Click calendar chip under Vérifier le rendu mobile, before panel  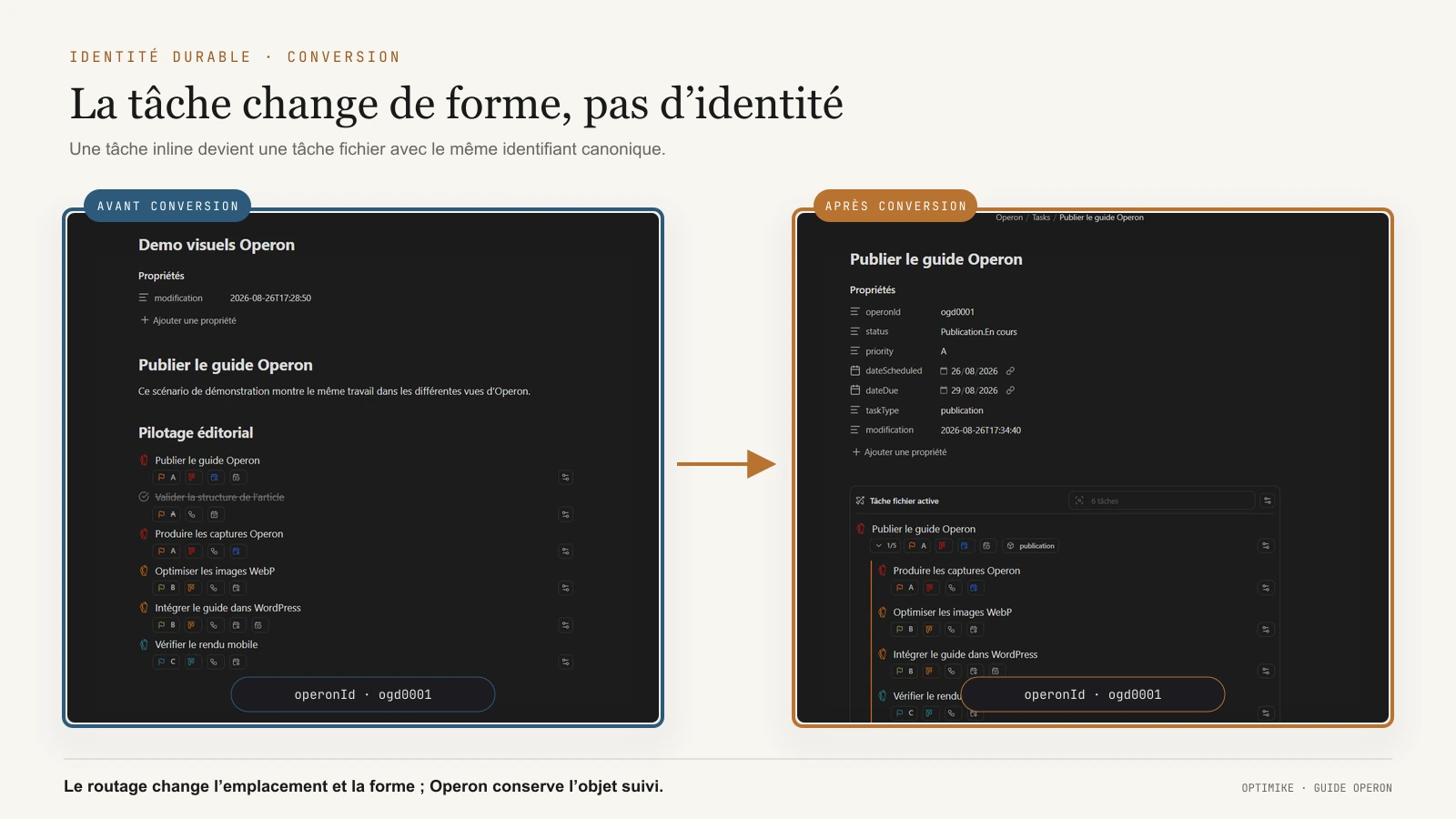(x=236, y=662)
